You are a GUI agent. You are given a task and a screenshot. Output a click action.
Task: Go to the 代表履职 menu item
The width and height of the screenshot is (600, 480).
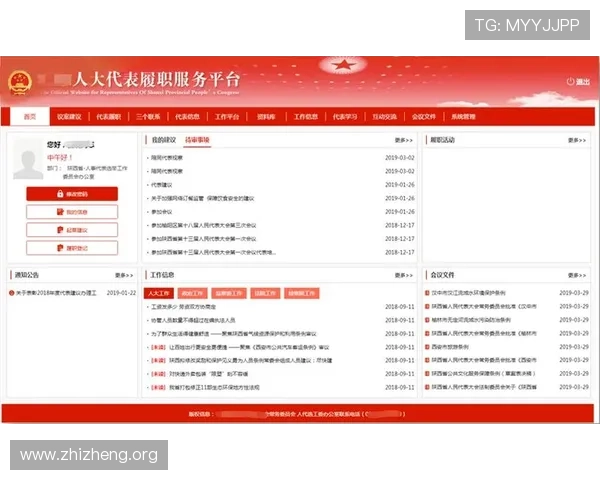[x=109, y=116]
